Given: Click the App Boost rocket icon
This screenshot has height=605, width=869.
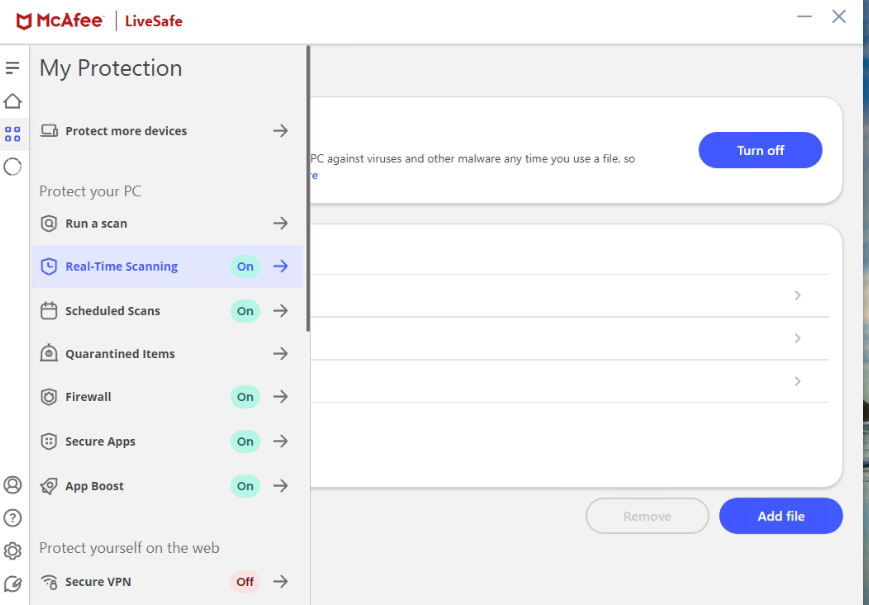Looking at the screenshot, I should tap(49, 486).
